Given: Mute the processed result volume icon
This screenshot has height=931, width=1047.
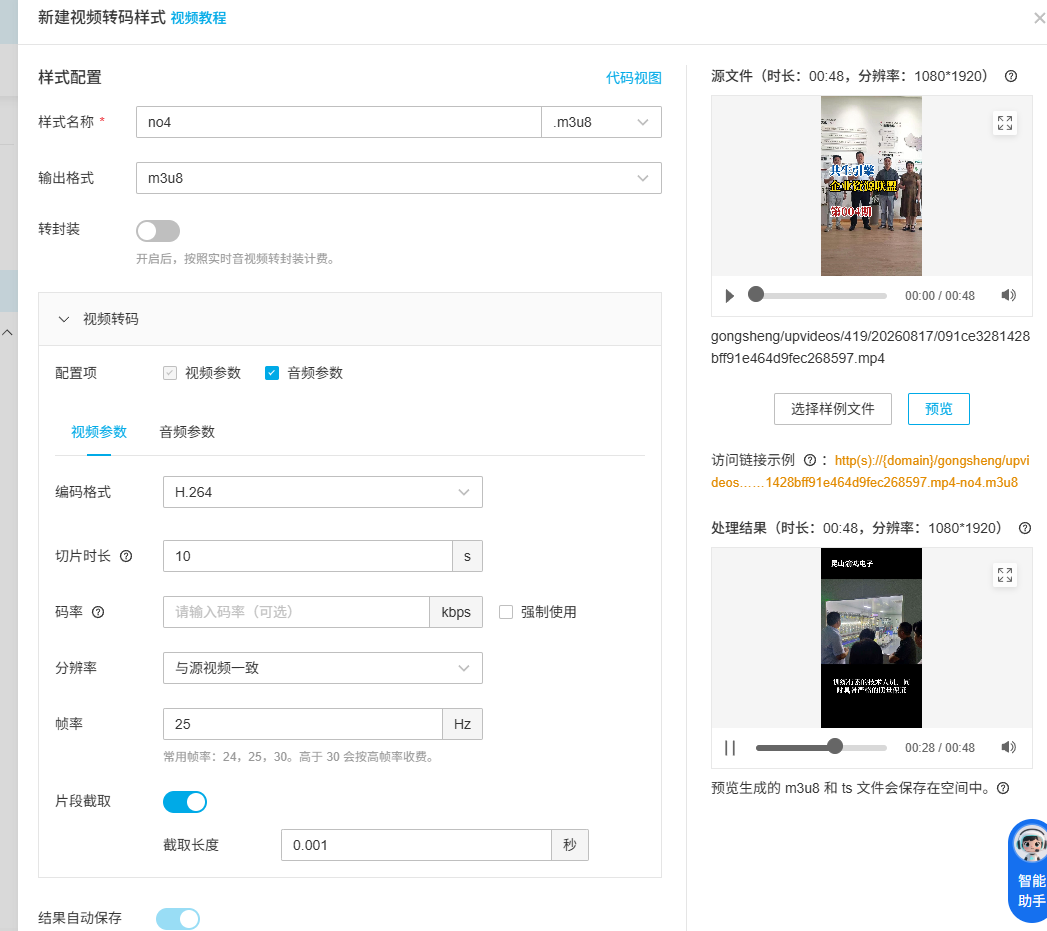Looking at the screenshot, I should [1008, 747].
